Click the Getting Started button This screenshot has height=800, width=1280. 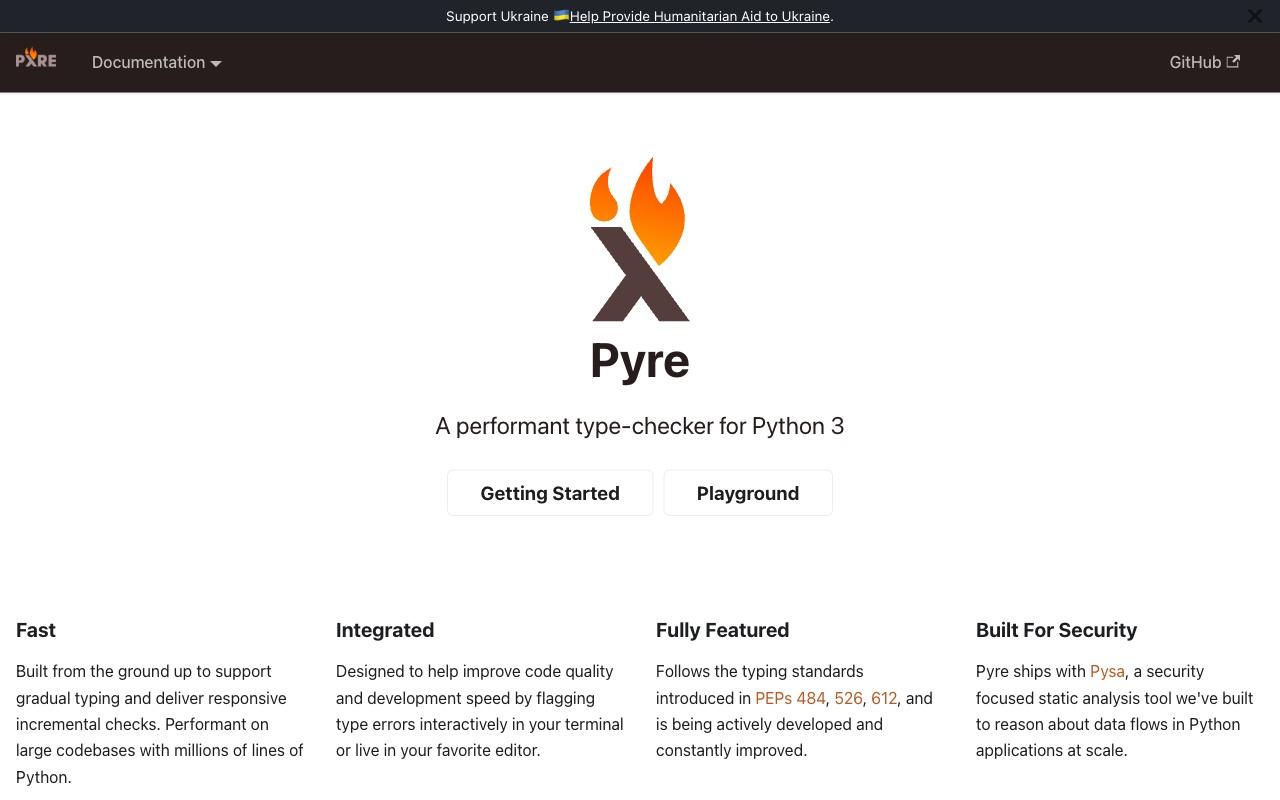click(x=550, y=493)
